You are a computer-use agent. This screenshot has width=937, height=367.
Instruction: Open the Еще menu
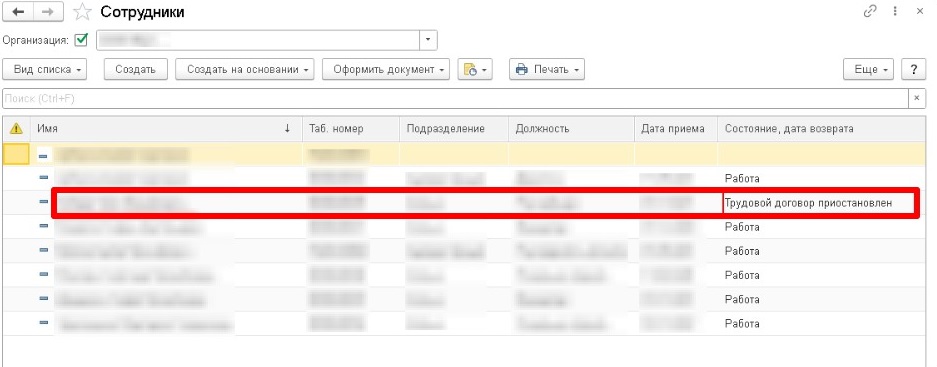pos(869,69)
